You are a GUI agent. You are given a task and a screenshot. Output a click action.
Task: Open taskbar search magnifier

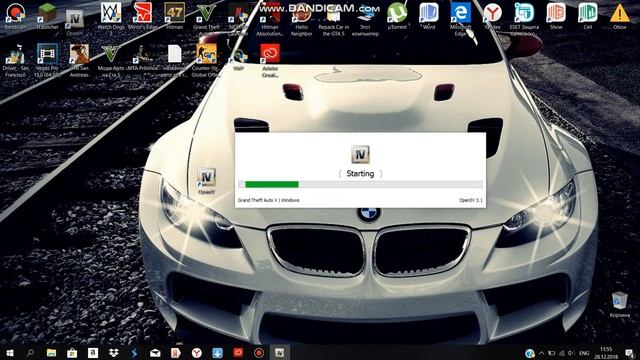[30, 353]
